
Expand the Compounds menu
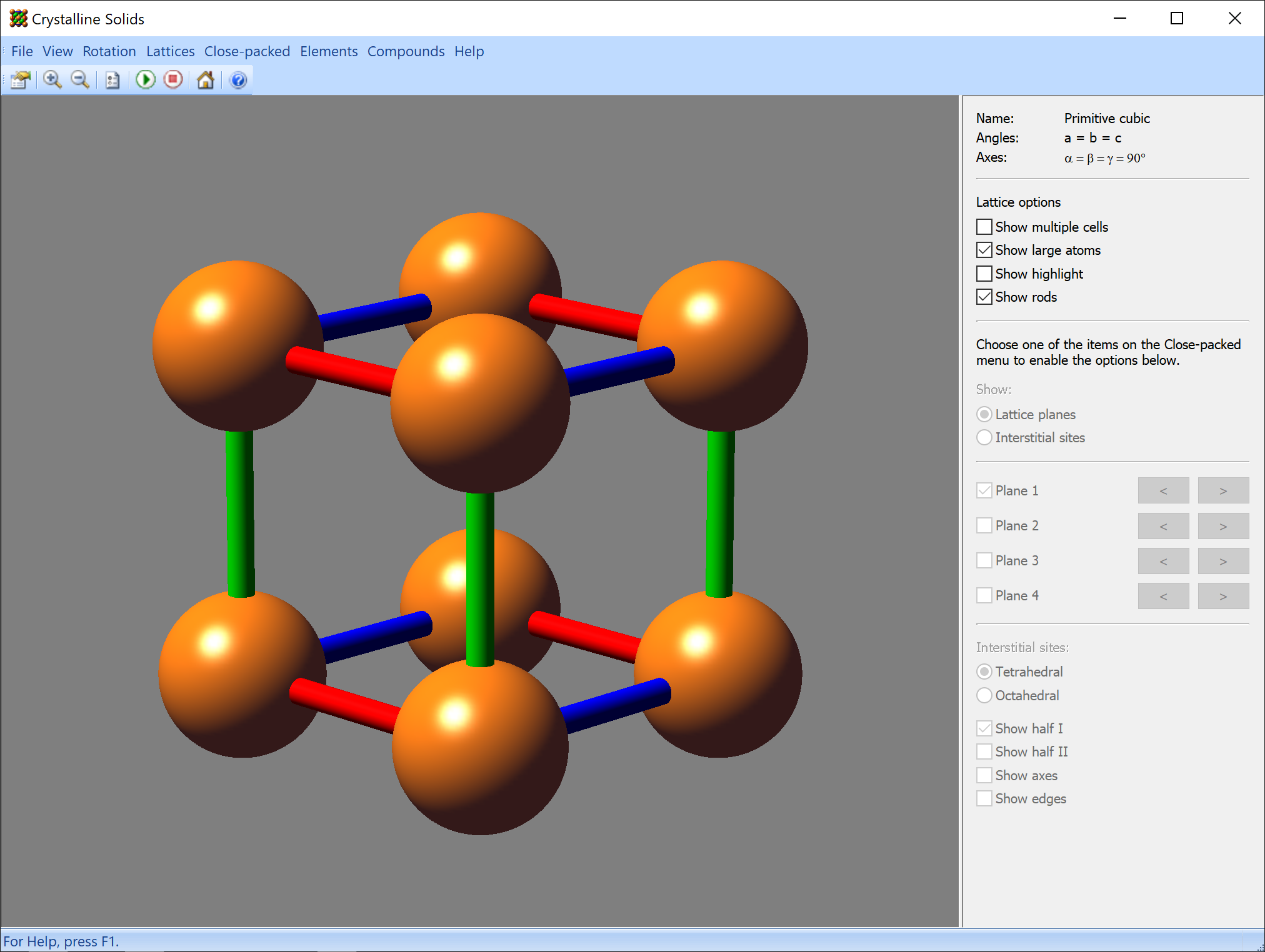[406, 51]
